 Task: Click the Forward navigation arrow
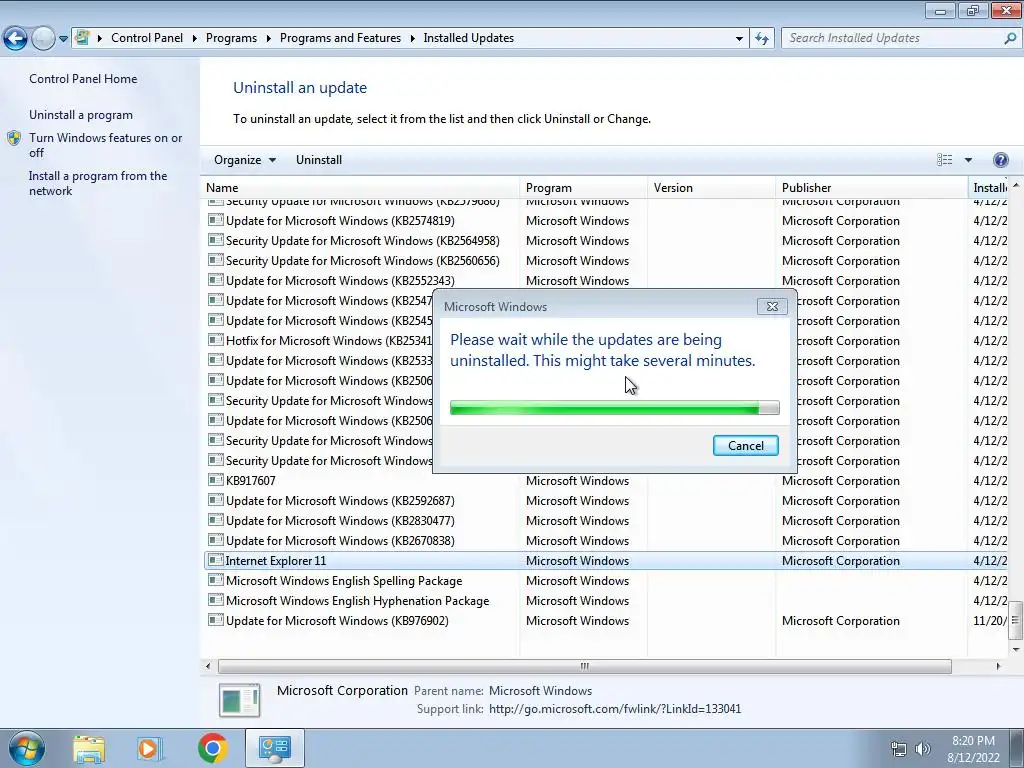click(x=43, y=39)
